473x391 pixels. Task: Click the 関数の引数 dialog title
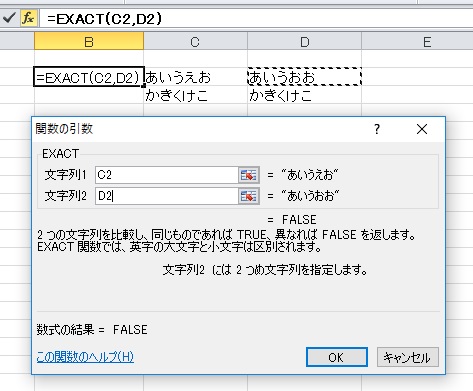pos(64,129)
